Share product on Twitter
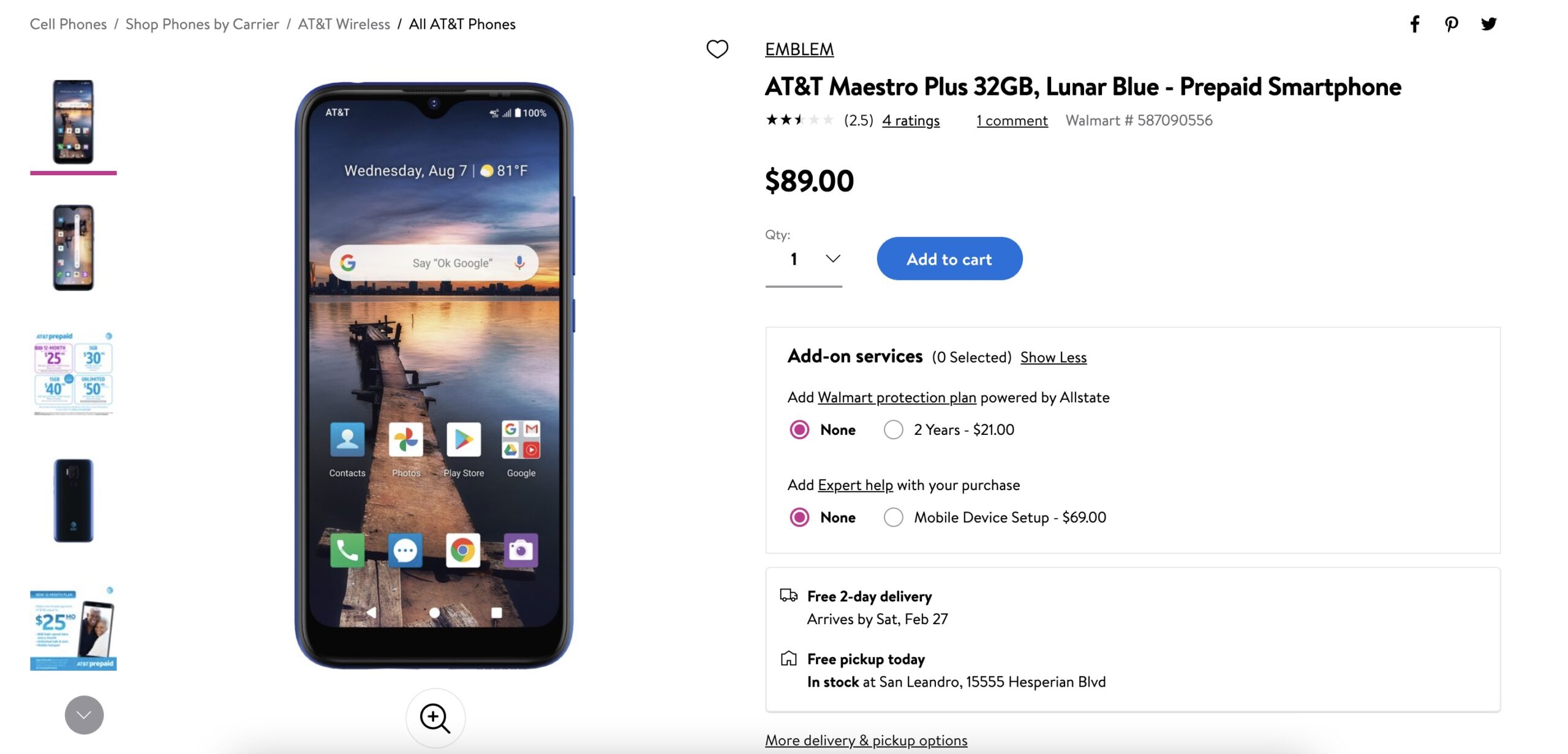1568x754 pixels. click(1489, 25)
